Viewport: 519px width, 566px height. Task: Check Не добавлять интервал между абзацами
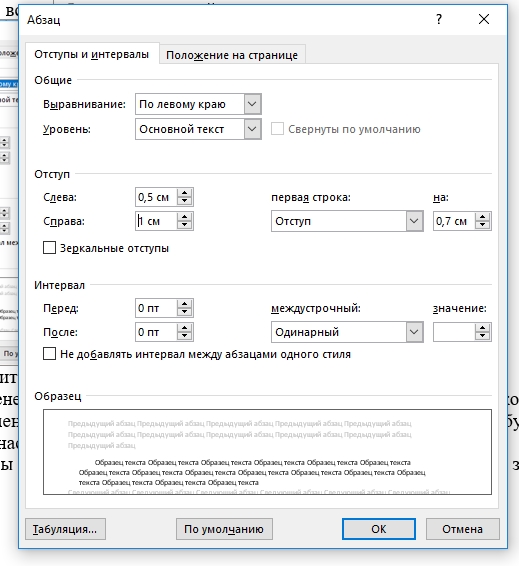pos(49,354)
